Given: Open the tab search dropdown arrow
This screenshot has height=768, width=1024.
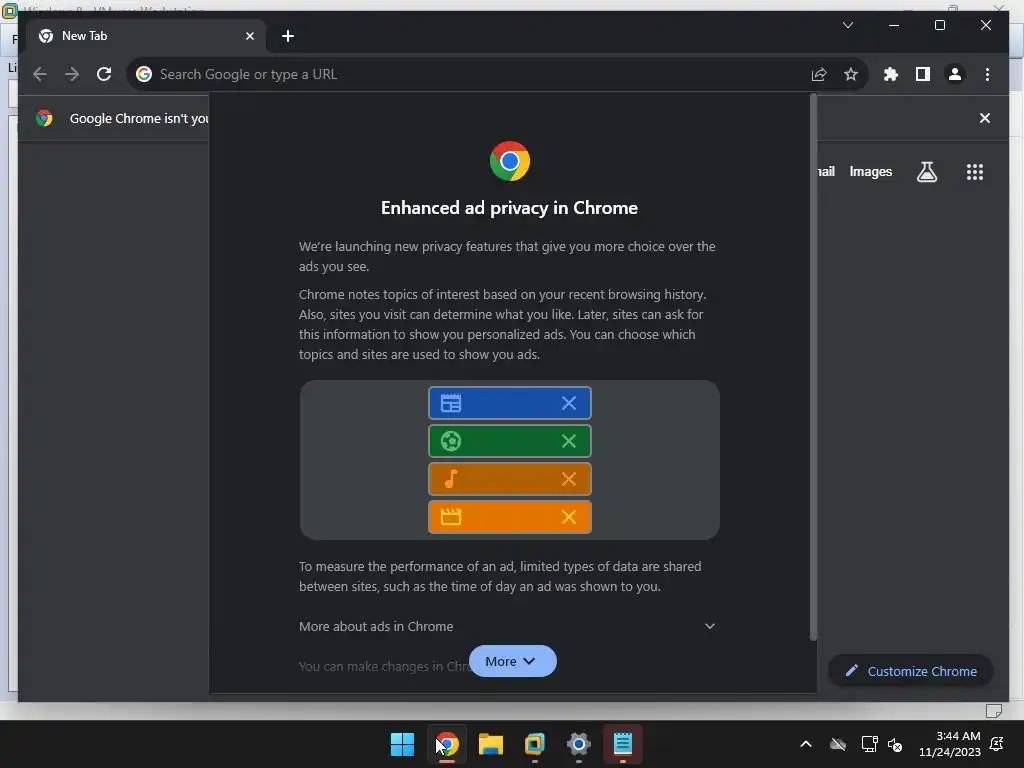Looking at the screenshot, I should (848, 25).
